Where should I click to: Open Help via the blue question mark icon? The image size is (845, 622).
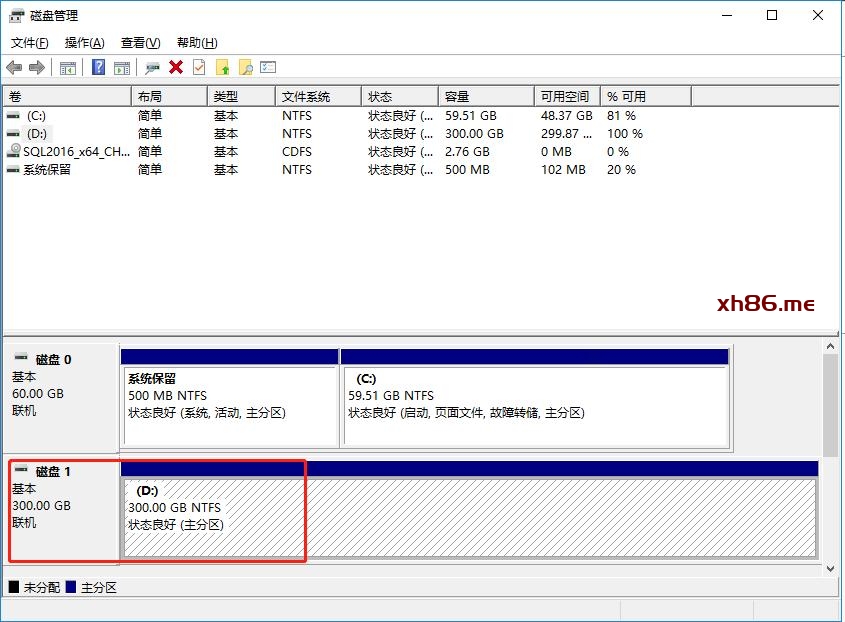pos(99,67)
